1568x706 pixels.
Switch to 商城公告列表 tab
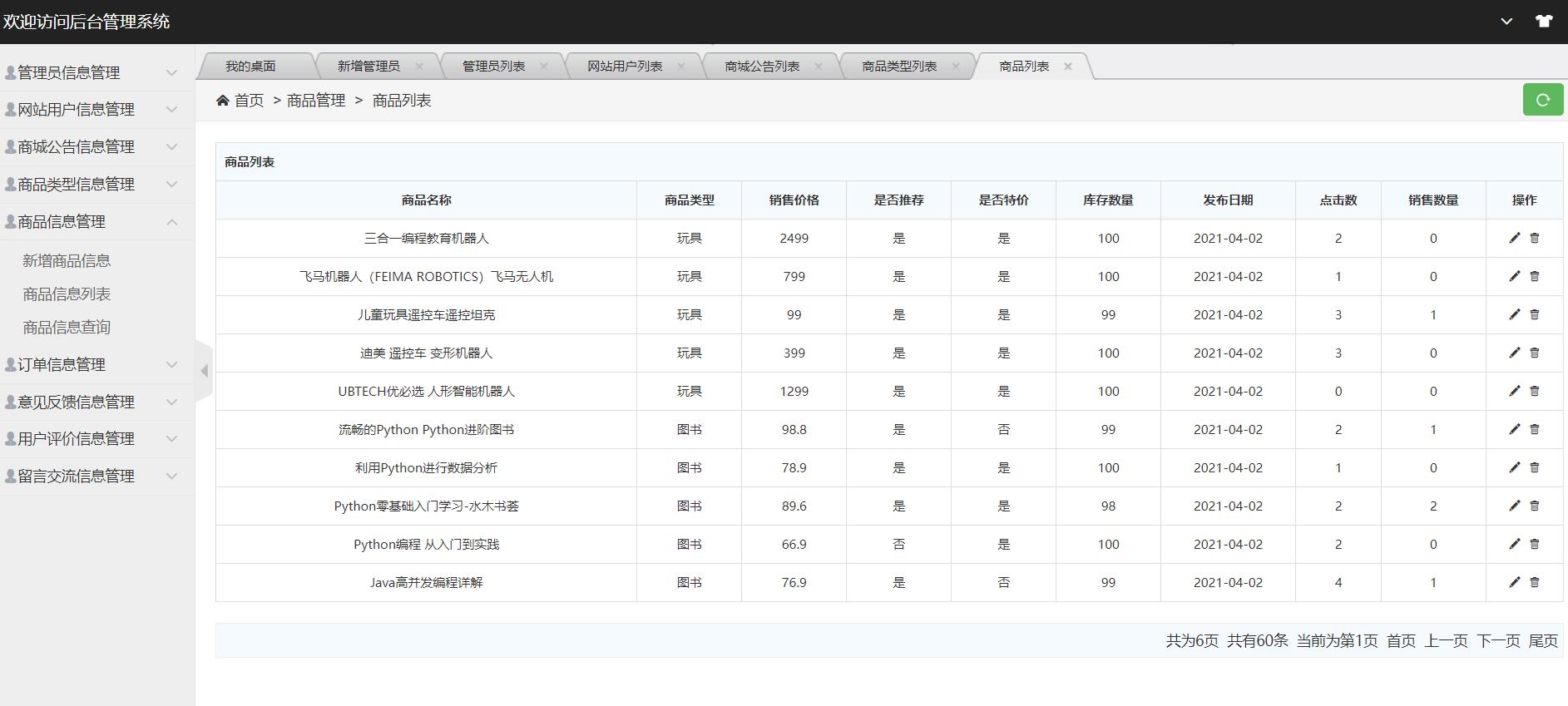coord(762,66)
